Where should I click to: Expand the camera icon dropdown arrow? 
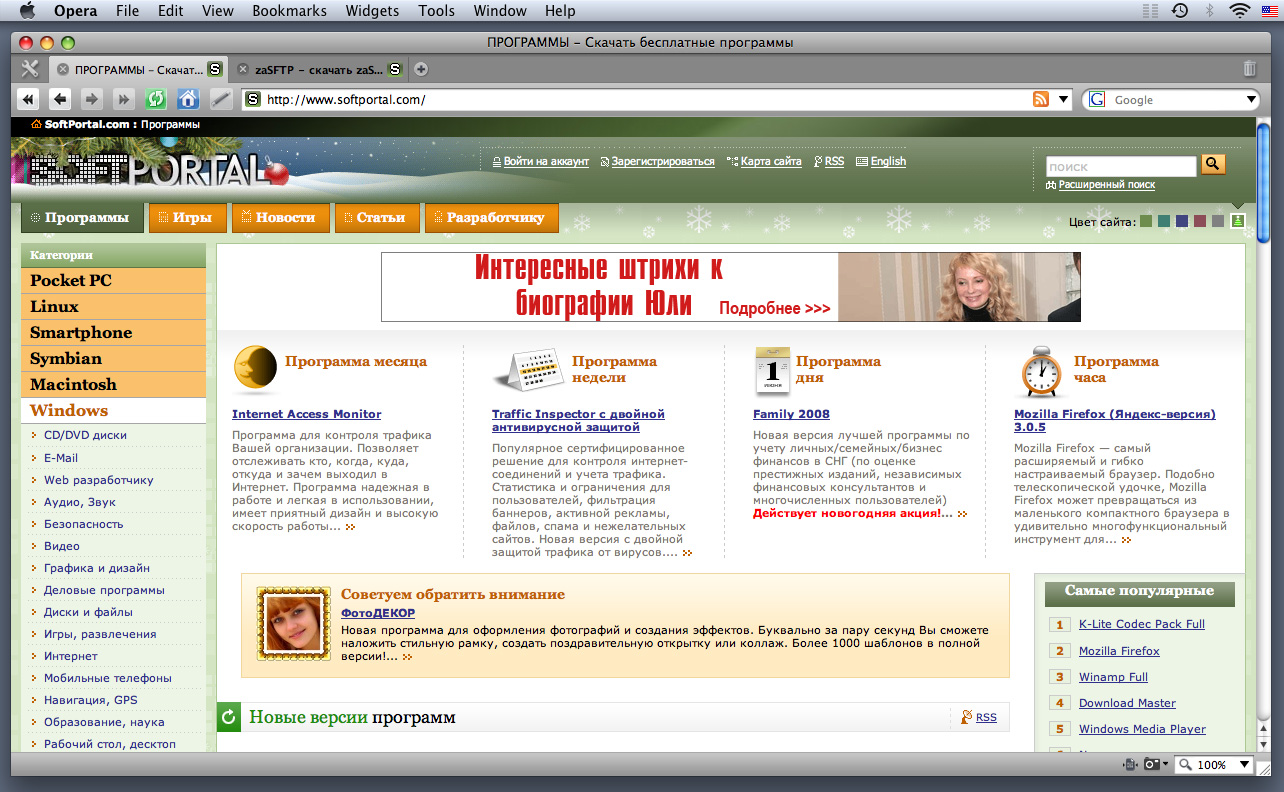(1165, 764)
